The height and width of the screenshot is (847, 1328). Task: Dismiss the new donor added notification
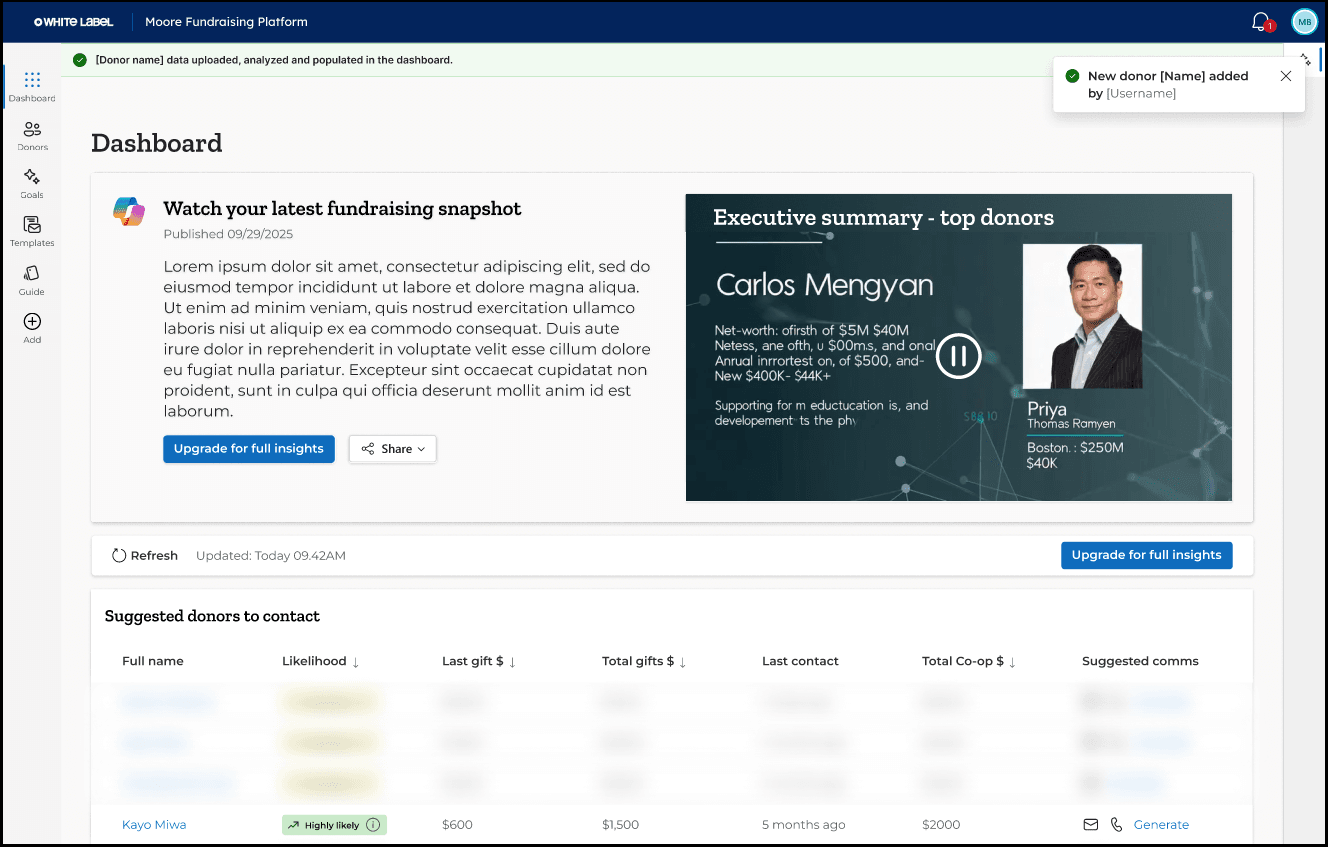tap(1286, 75)
